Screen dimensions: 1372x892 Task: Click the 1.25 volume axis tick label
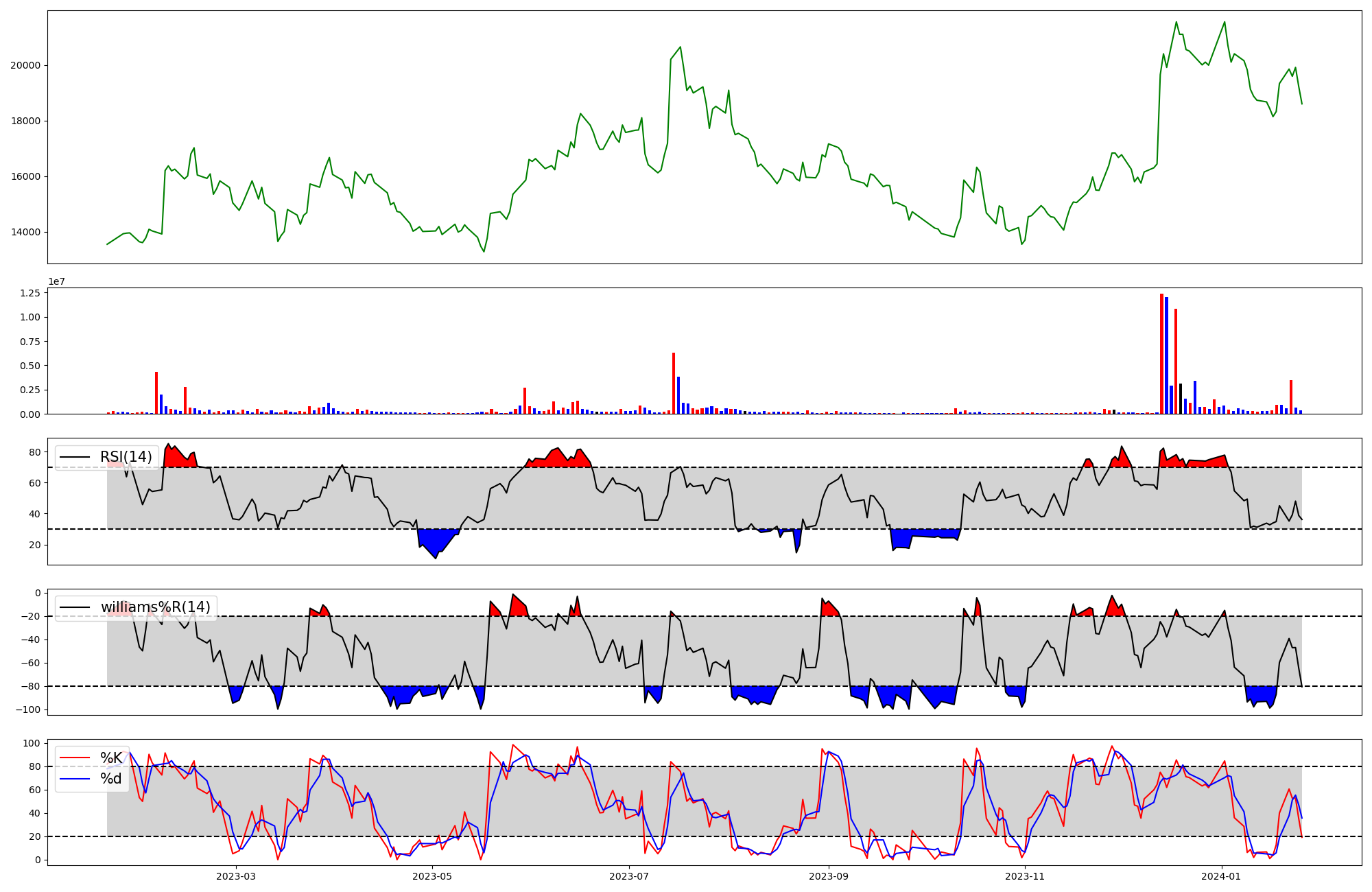coord(29,293)
